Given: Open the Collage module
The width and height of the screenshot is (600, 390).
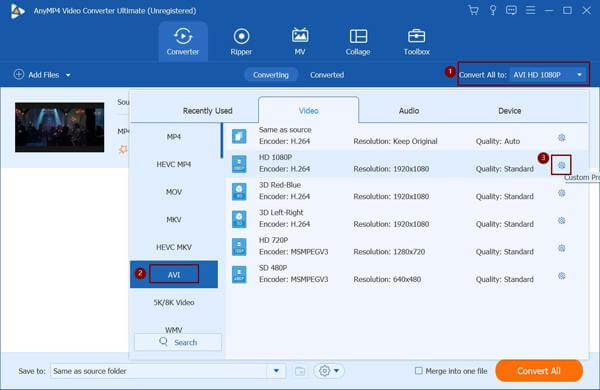Looking at the screenshot, I should pos(358,41).
